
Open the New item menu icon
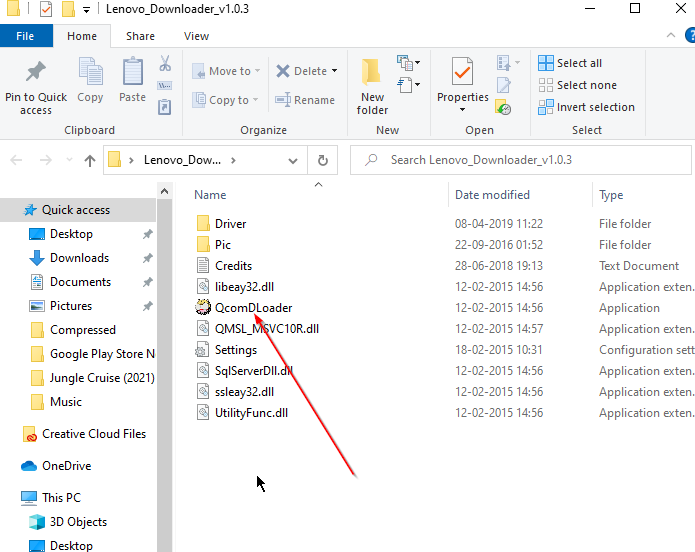click(x=408, y=63)
